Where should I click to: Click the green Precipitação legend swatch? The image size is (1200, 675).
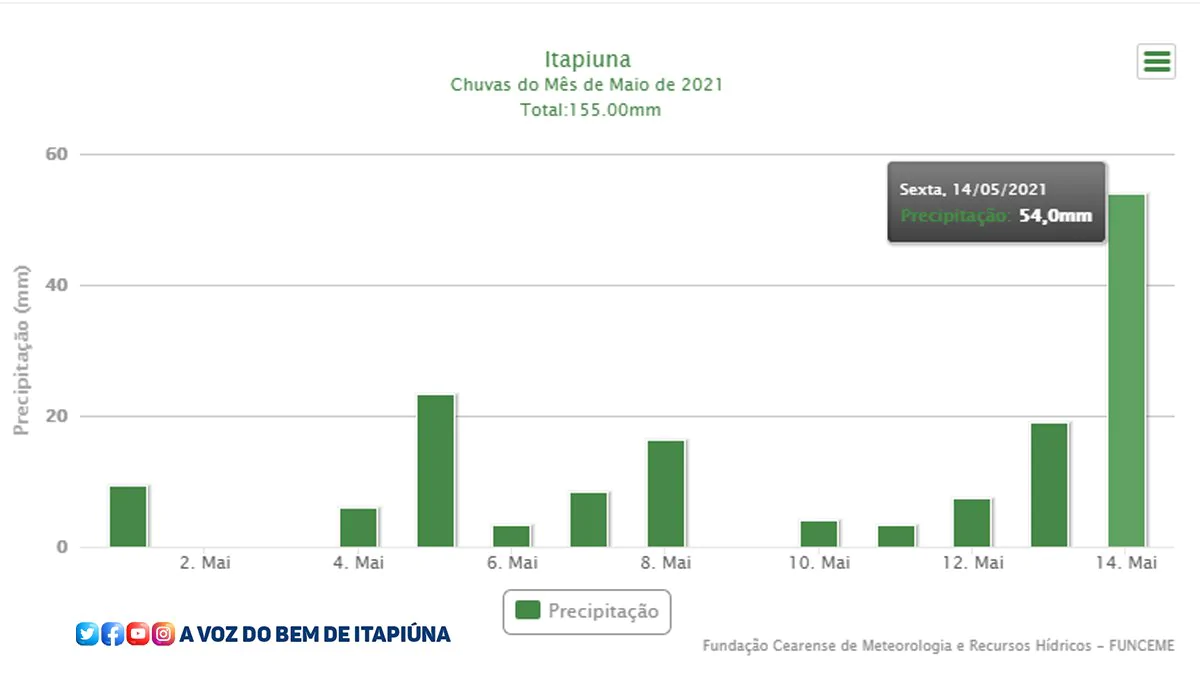527,611
